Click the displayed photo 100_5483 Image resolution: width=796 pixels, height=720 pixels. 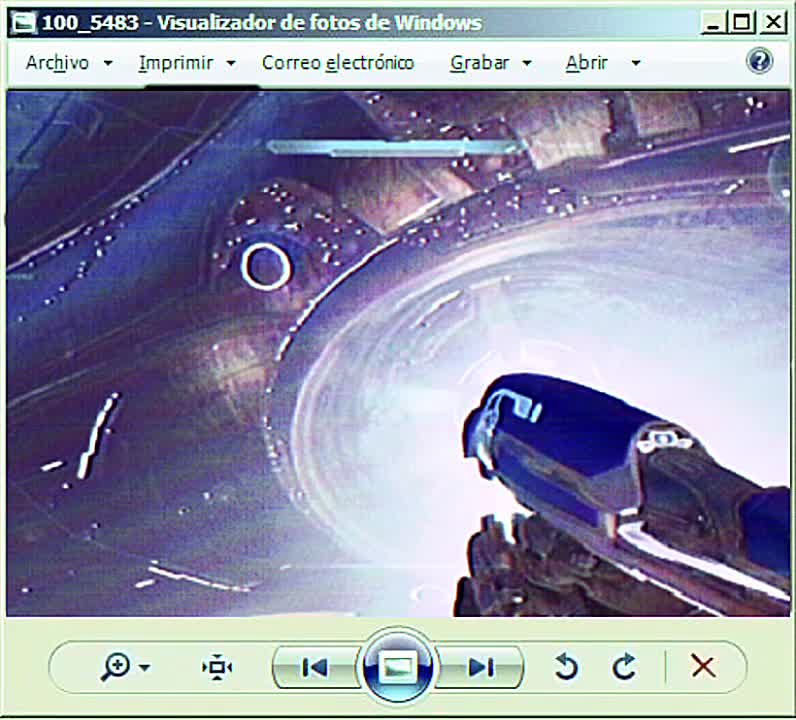coord(398,354)
